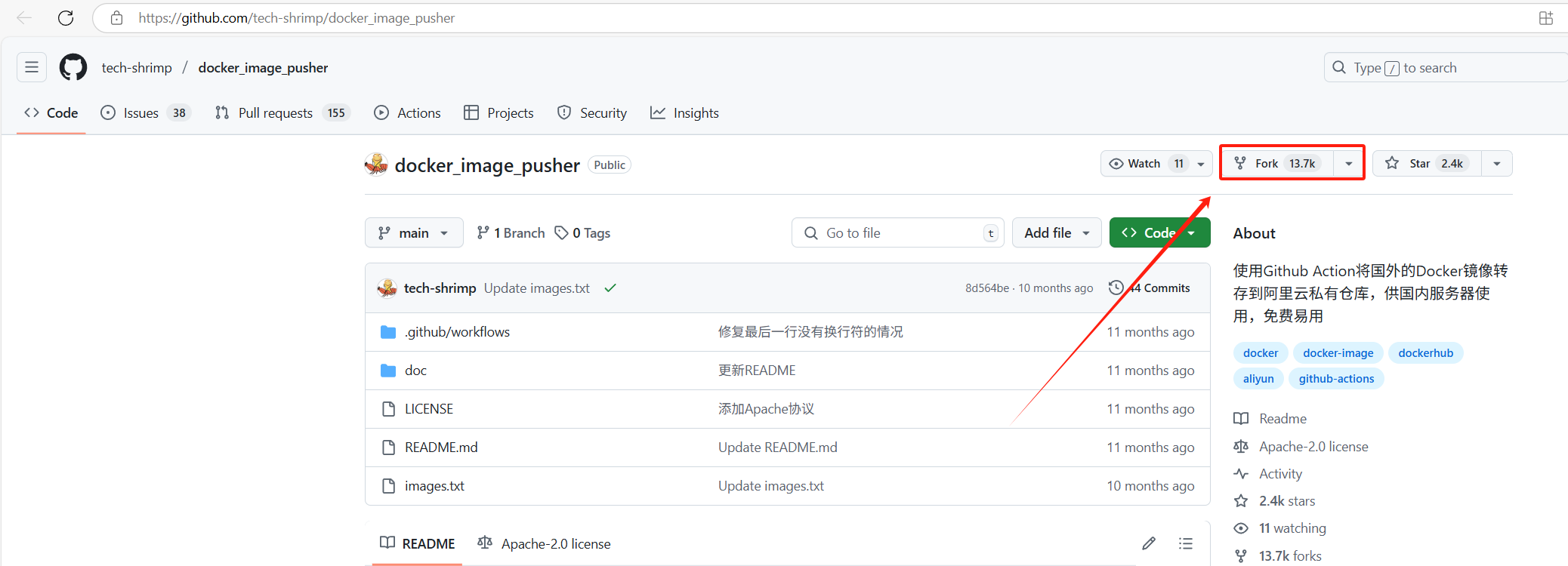The width and height of the screenshot is (1568, 566).
Task: Open commit history clock icon
Action: click(1116, 288)
